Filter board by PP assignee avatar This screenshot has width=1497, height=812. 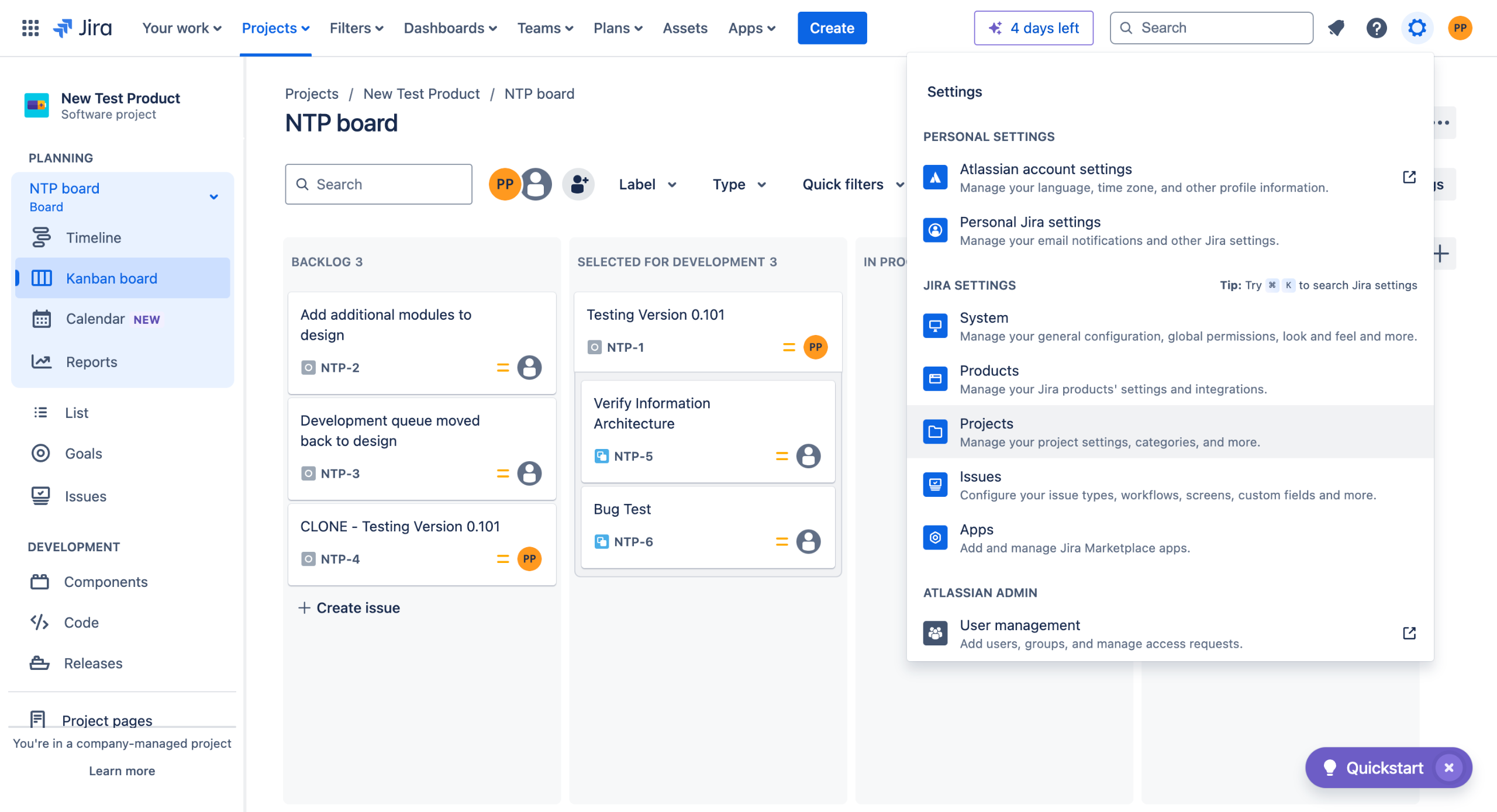[504, 184]
